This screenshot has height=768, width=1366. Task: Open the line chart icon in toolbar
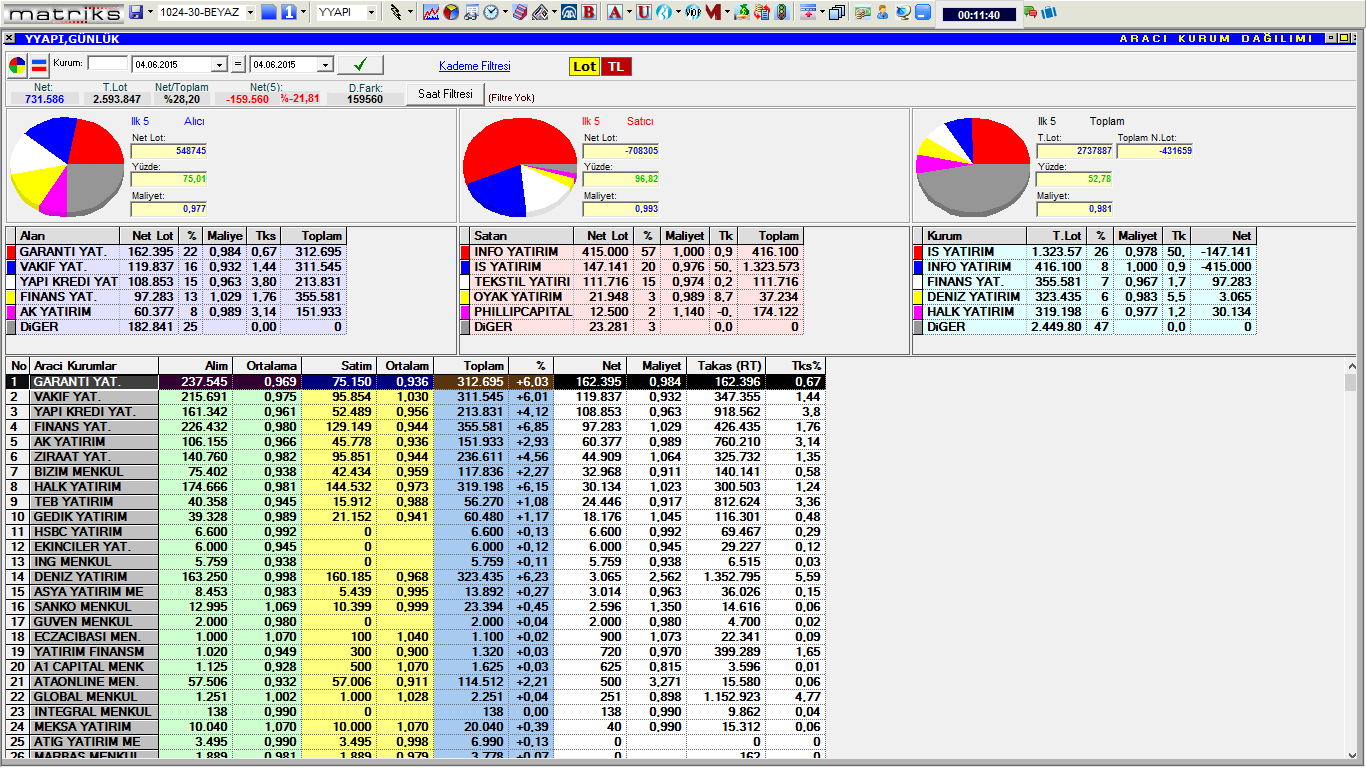pos(431,12)
